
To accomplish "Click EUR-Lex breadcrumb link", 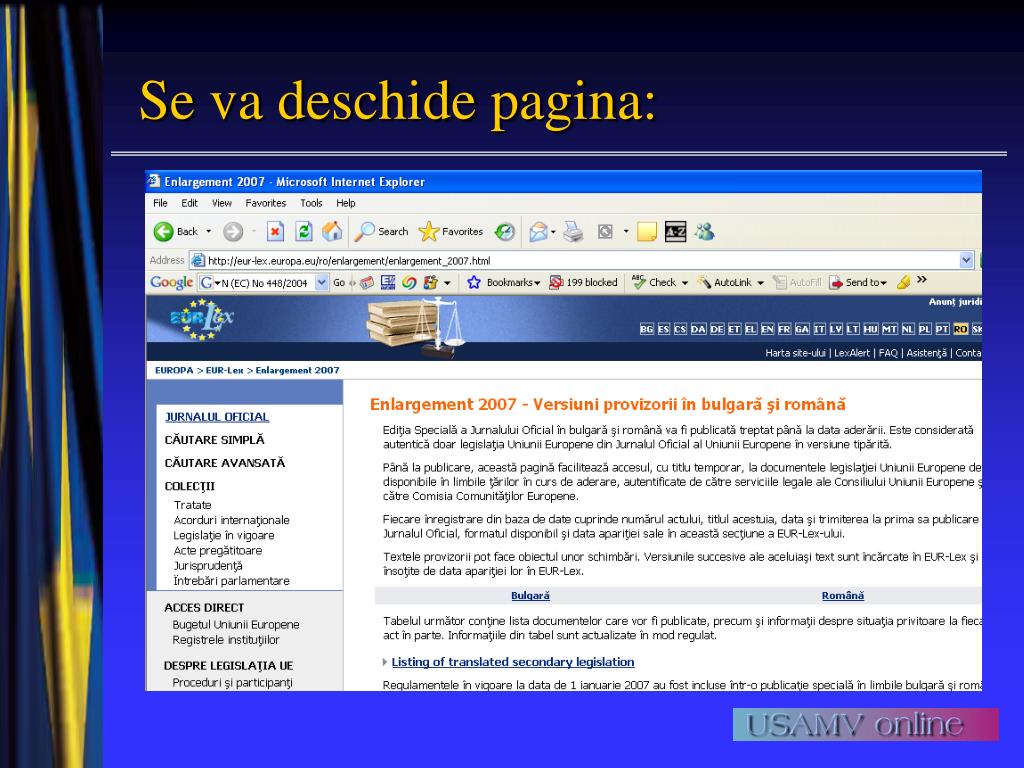I will coord(225,370).
